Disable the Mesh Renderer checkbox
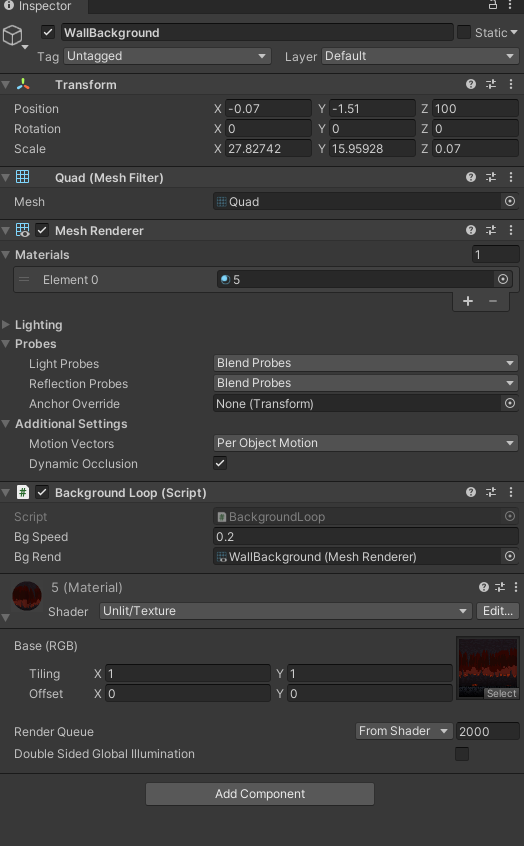This screenshot has height=846, width=524. click(42, 230)
